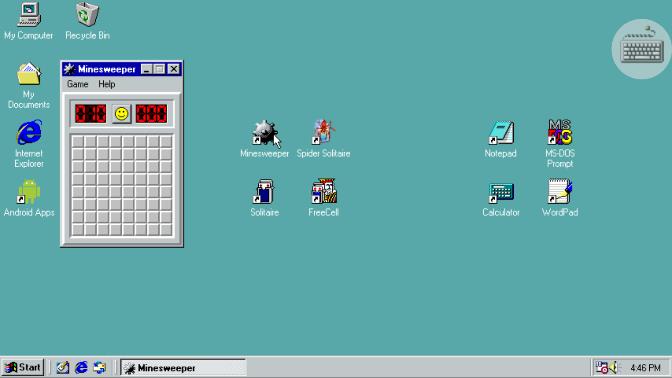This screenshot has height=378, width=672.
Task: Minimize the Minesweeper window
Action: point(147,69)
